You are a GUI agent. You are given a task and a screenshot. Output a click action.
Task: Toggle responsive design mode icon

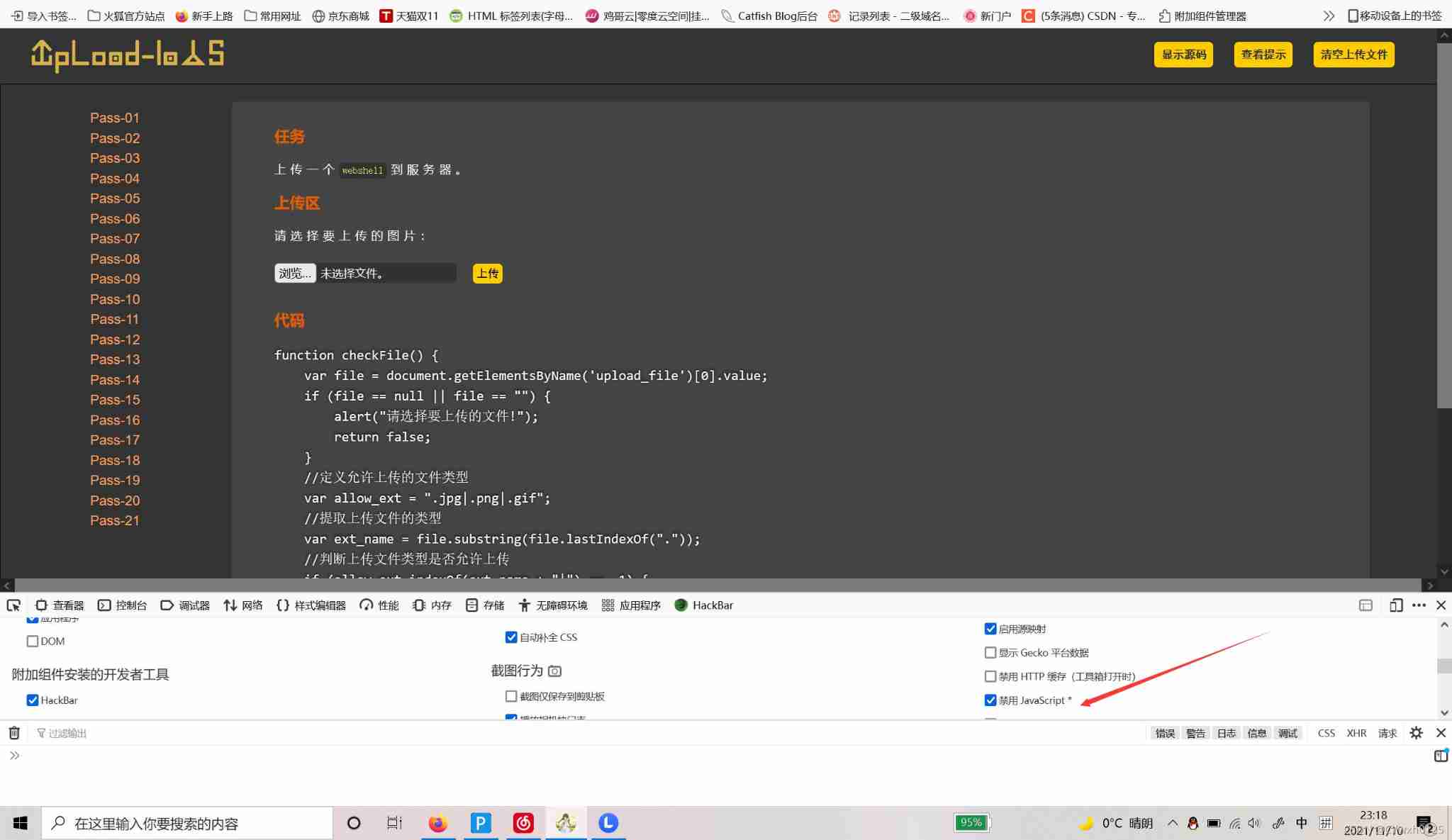pos(1395,605)
